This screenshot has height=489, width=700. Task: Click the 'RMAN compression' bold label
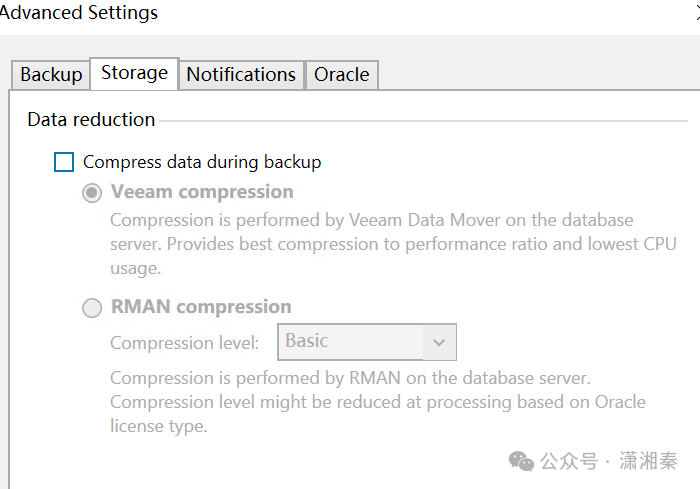pyautogui.click(x=201, y=307)
